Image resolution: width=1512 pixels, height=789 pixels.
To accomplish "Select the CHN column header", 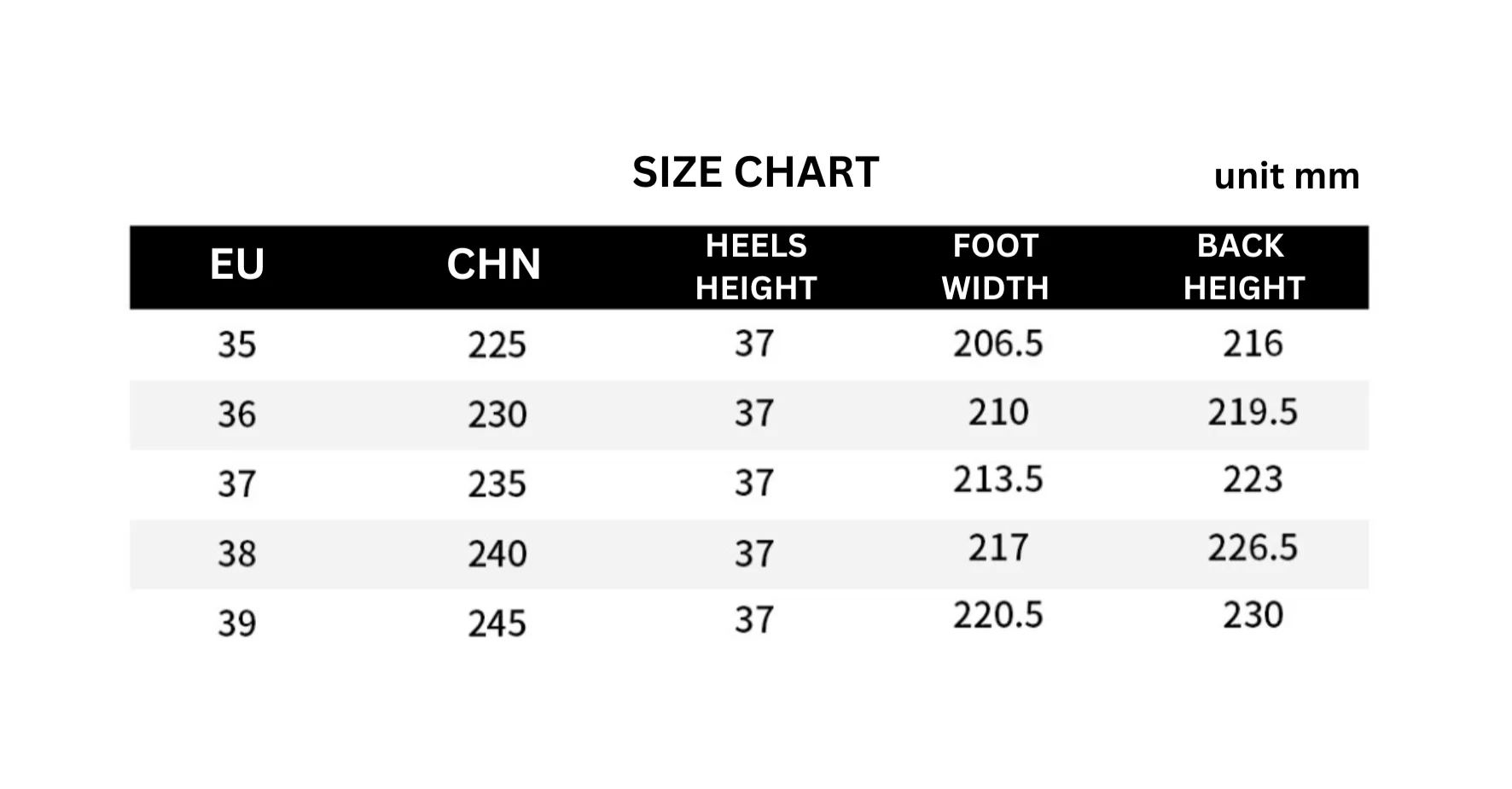I will point(494,264).
